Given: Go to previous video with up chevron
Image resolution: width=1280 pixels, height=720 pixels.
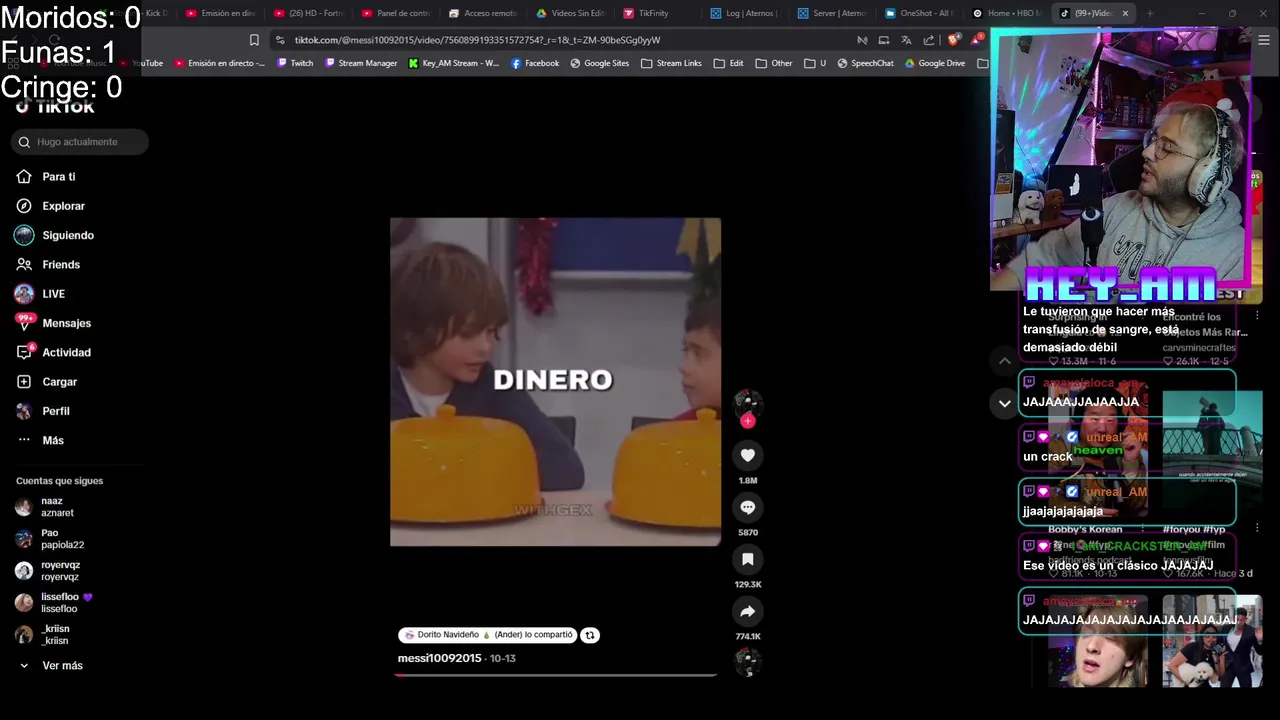Looking at the screenshot, I should pyautogui.click(x=1004, y=360).
